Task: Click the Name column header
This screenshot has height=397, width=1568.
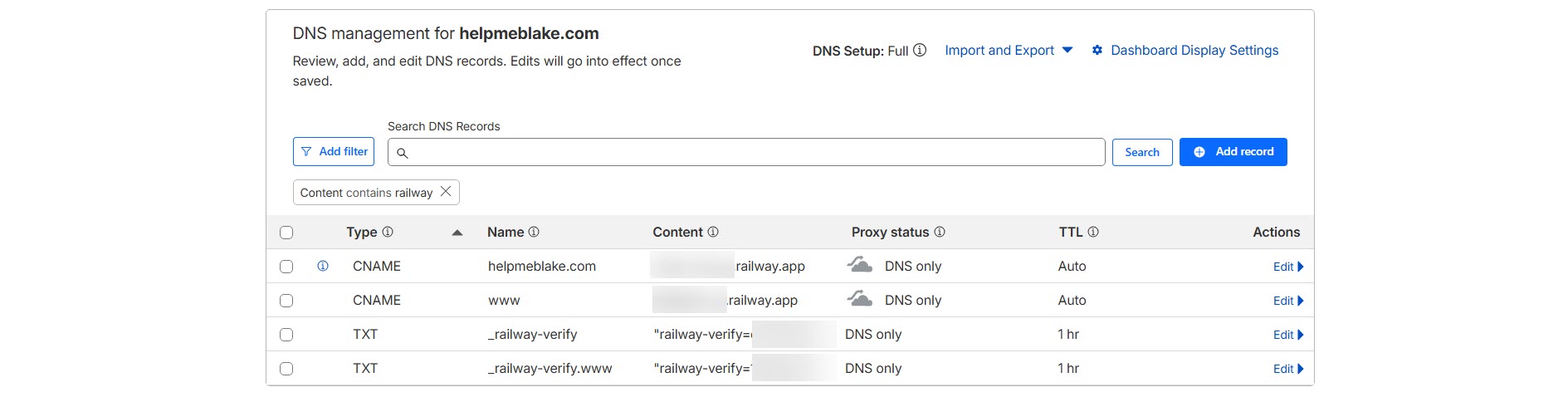Action: [x=506, y=232]
